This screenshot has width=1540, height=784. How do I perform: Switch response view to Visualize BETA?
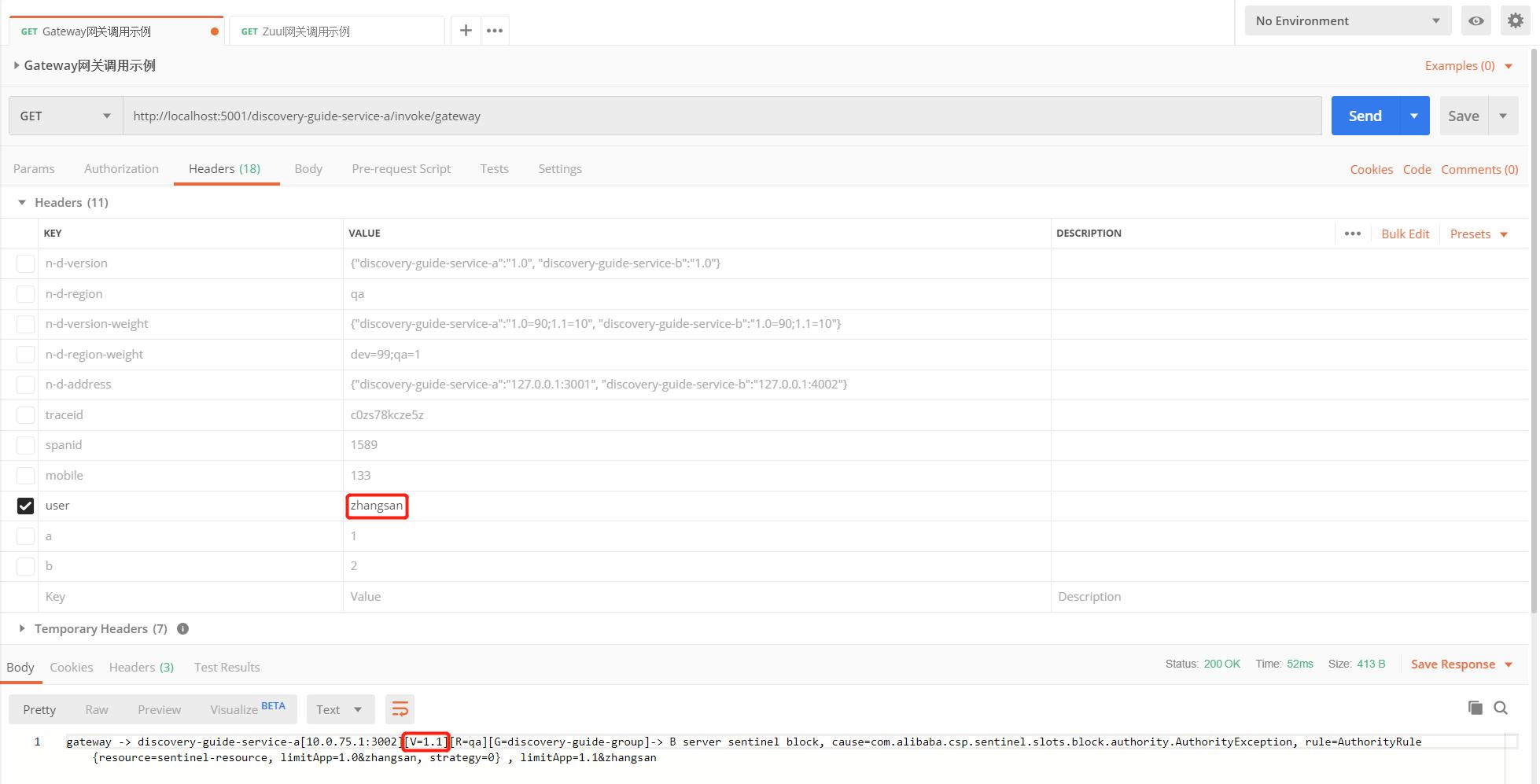click(x=248, y=709)
